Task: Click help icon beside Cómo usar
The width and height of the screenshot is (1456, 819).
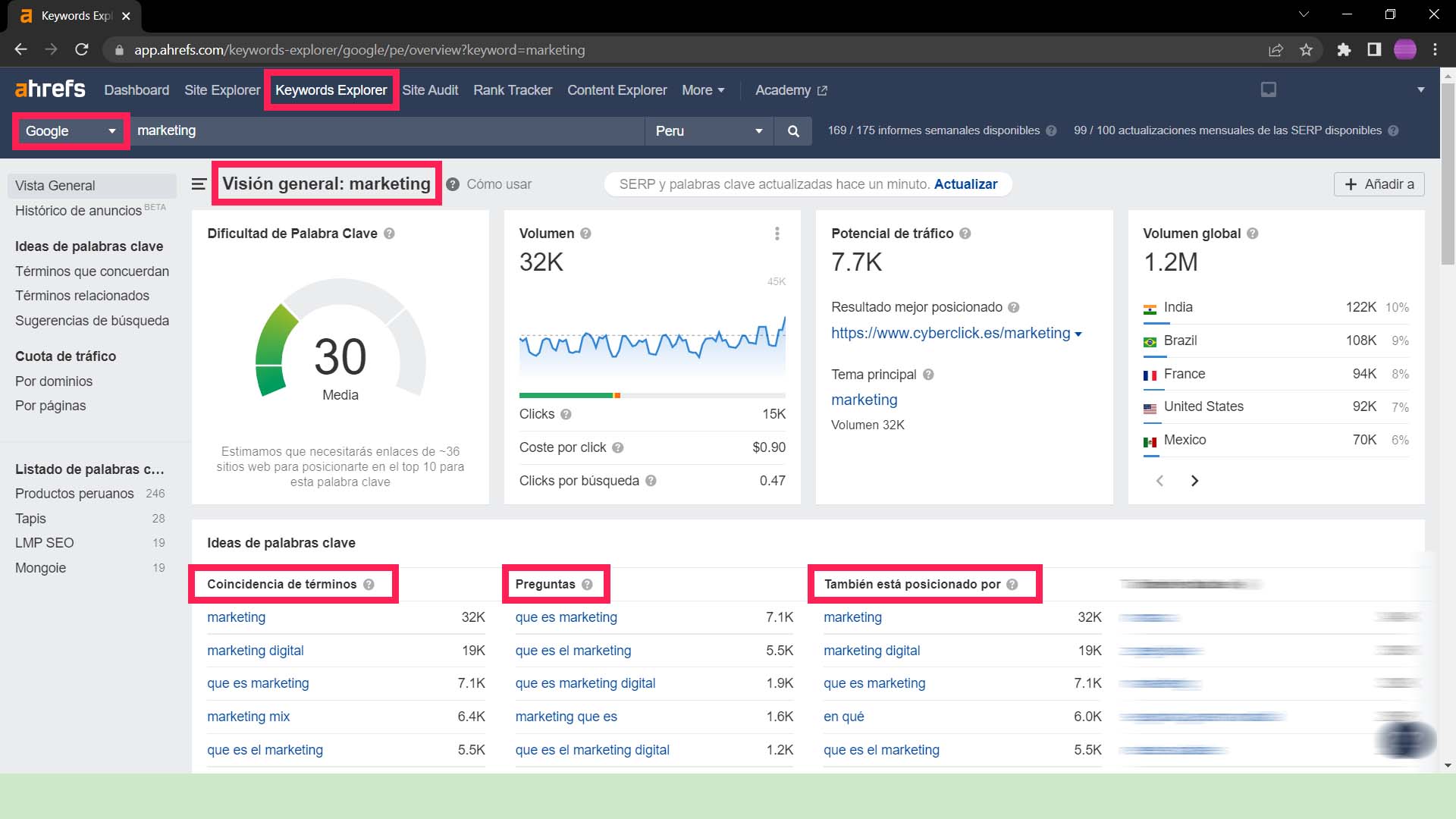Action: (x=453, y=184)
